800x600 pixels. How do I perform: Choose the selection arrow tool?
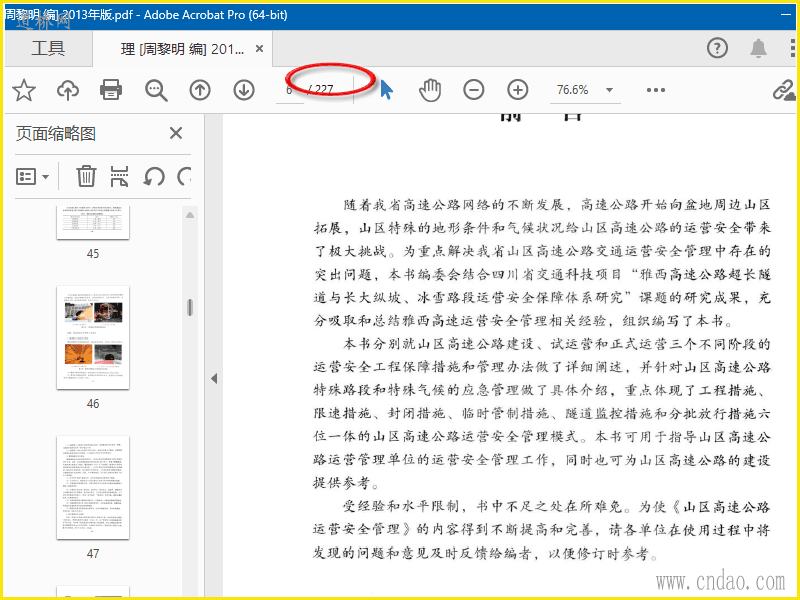(387, 90)
